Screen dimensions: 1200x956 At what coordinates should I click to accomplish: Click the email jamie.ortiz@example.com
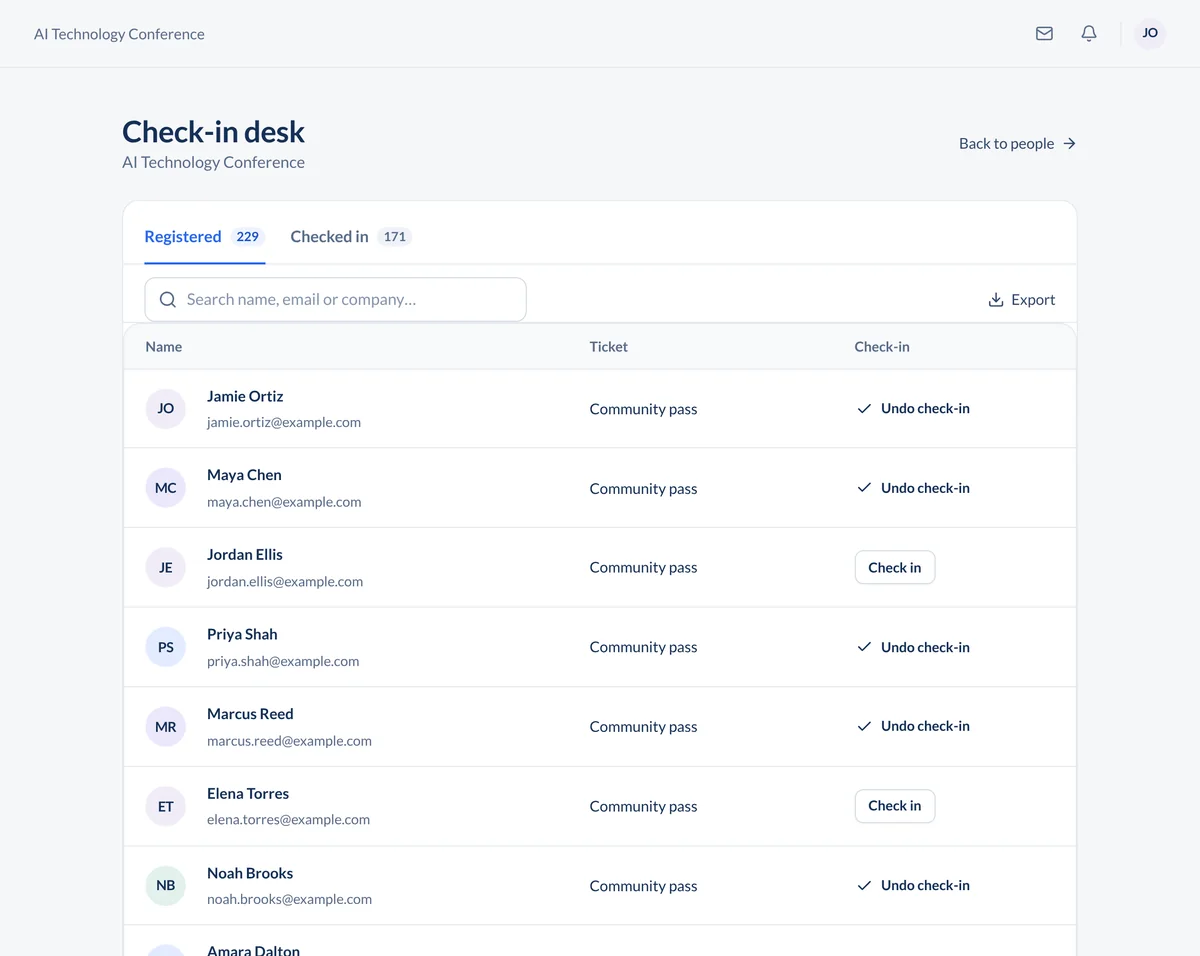coord(284,423)
